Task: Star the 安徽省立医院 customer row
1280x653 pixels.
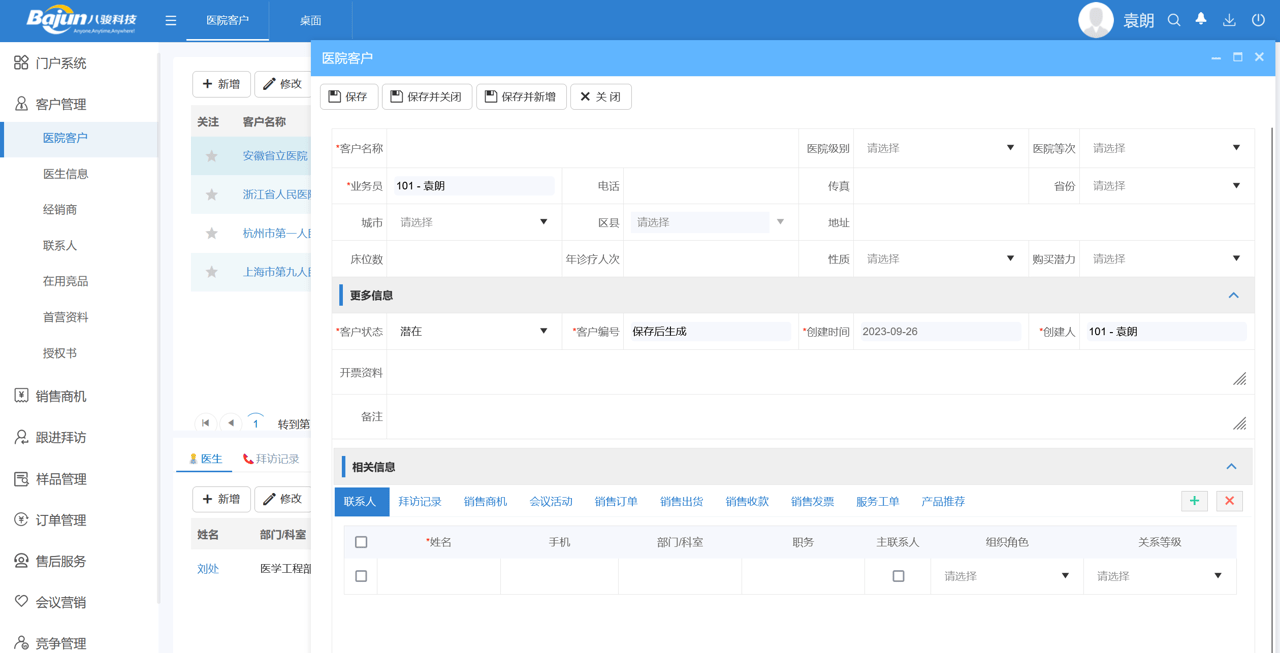Action: (x=211, y=155)
